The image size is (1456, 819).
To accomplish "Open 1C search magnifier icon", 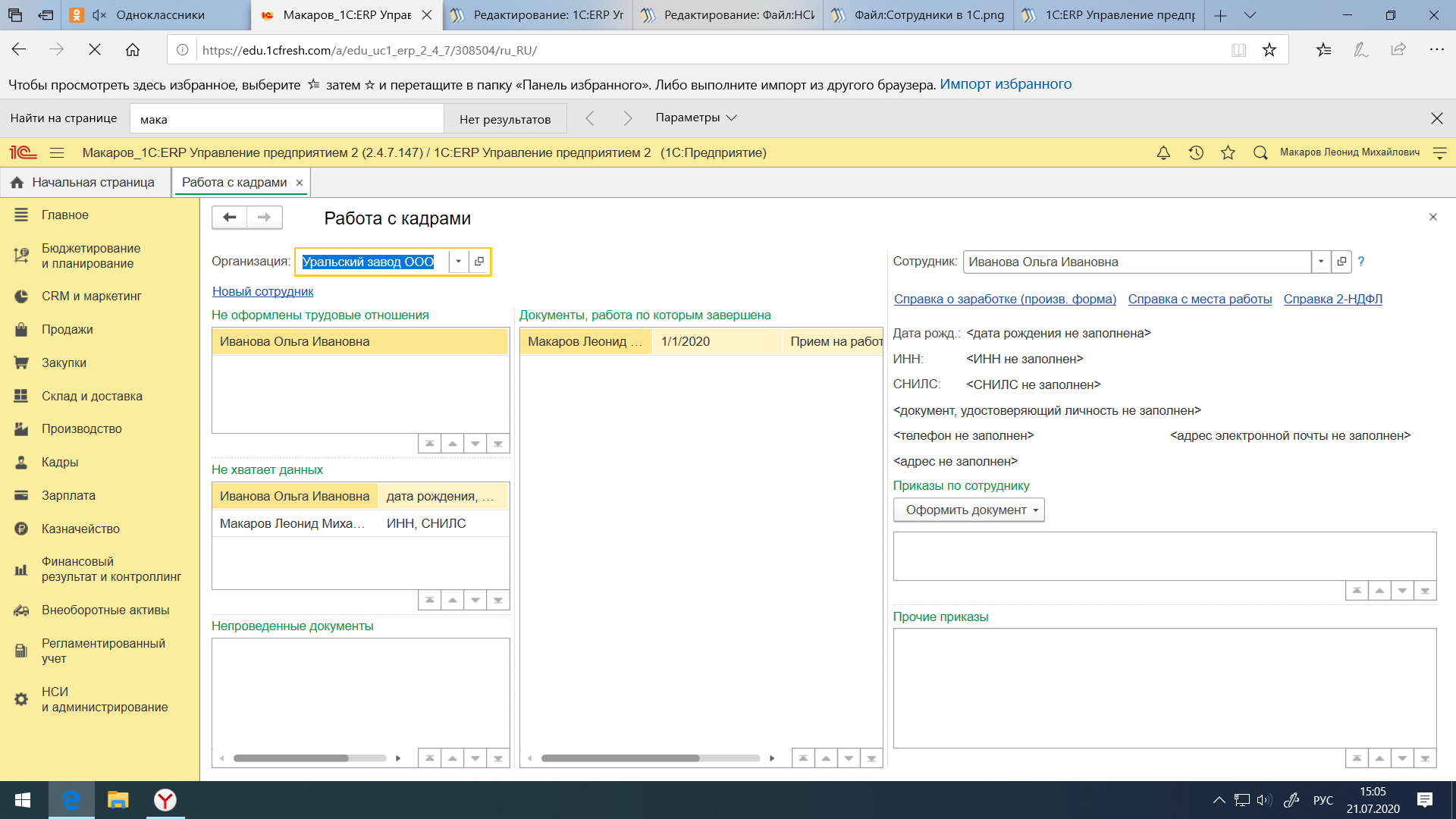I will 1260,152.
